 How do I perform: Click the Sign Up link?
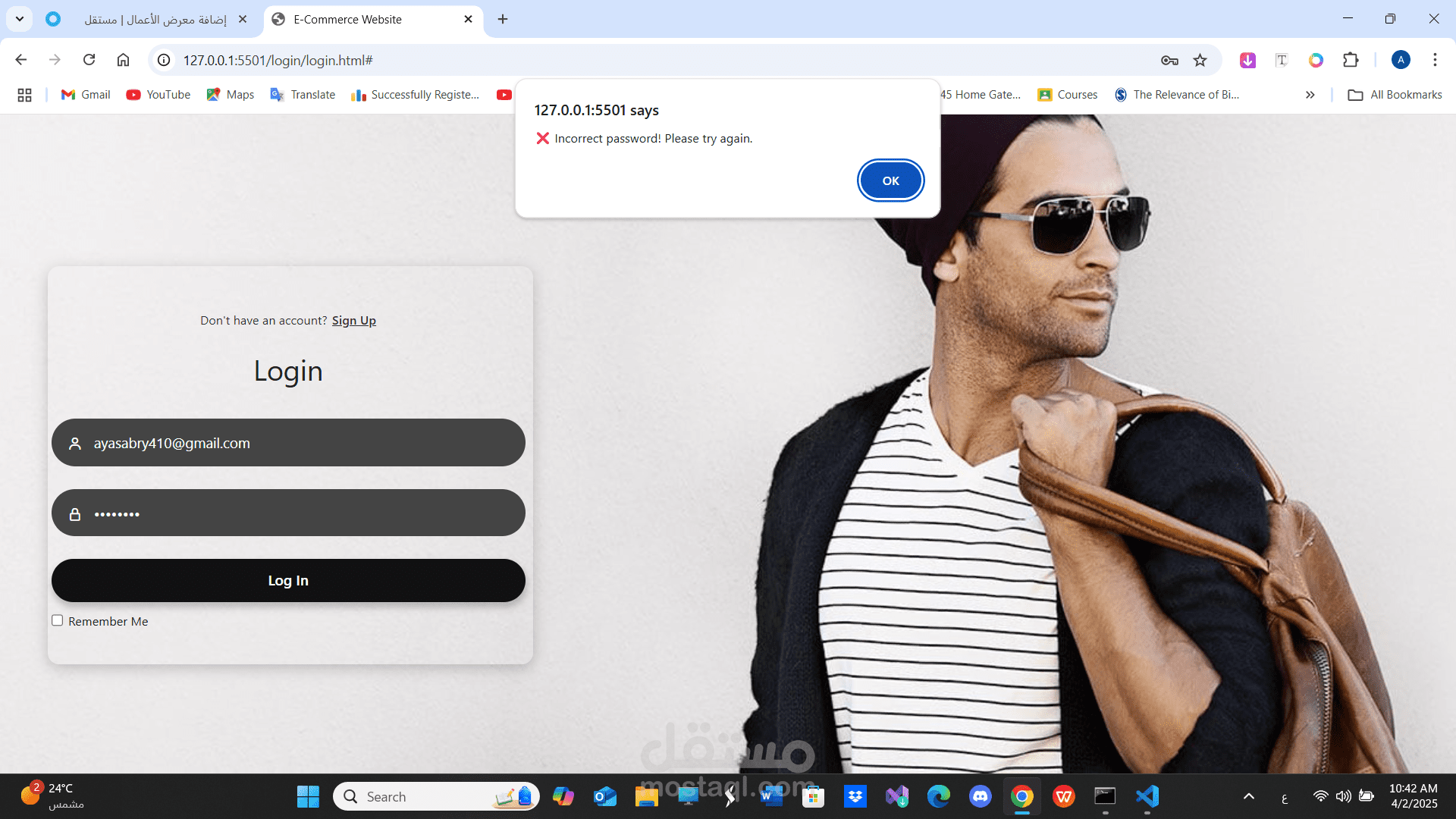coord(353,321)
